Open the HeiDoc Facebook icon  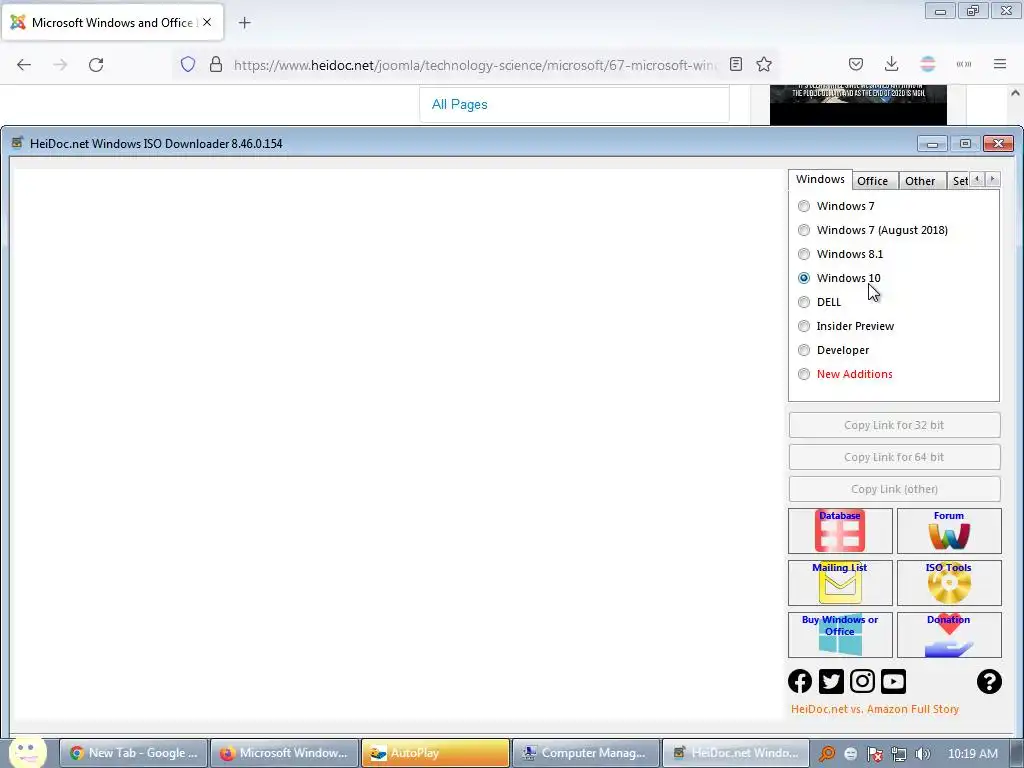(x=800, y=681)
